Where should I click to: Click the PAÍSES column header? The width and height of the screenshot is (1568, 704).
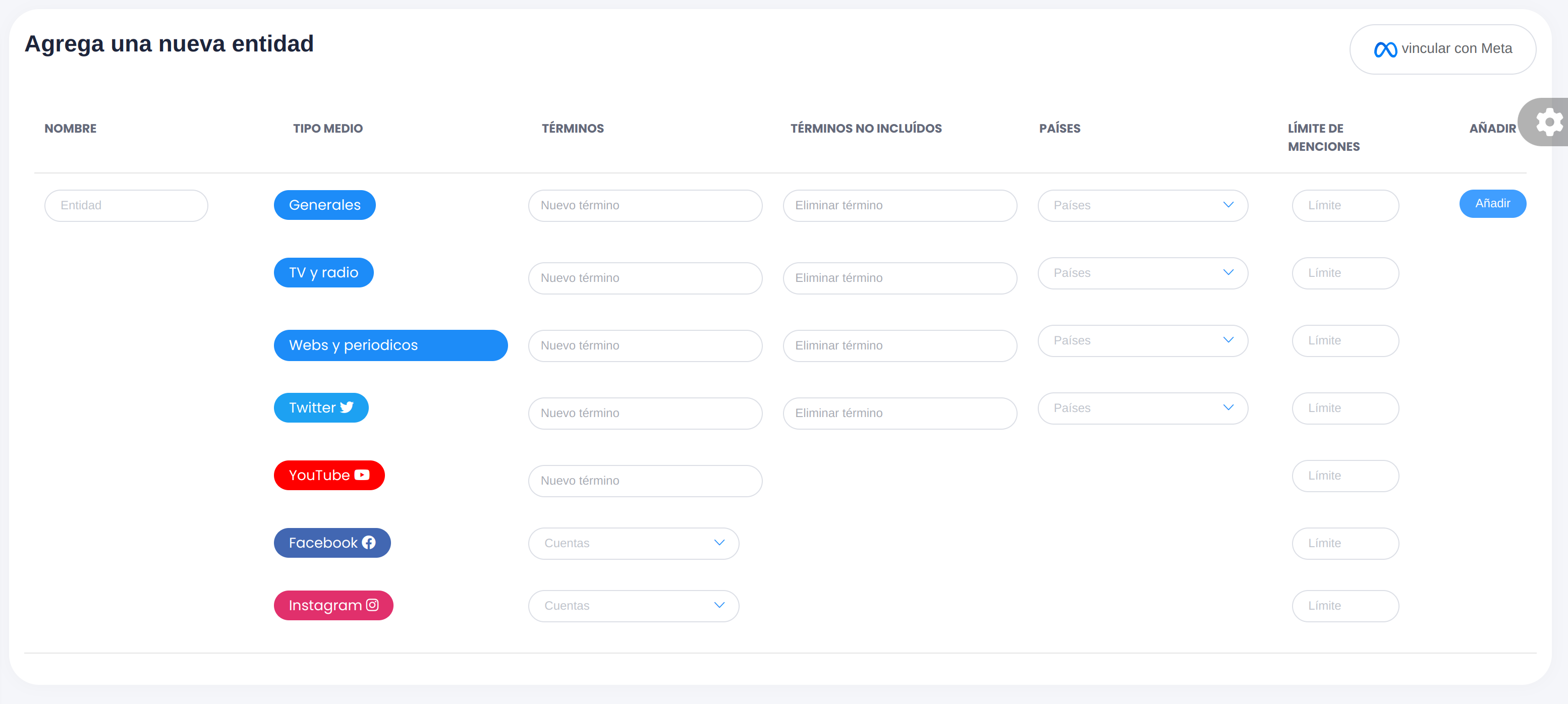(x=1059, y=129)
